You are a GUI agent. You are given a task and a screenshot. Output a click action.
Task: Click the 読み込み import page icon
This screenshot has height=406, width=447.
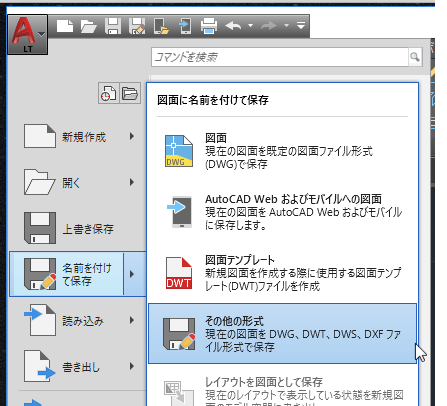point(40,320)
